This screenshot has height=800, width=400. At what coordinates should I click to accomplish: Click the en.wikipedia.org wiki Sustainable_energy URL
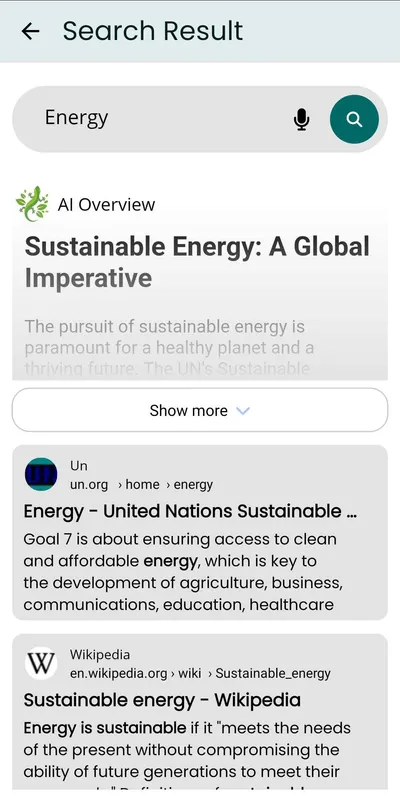tap(200, 673)
